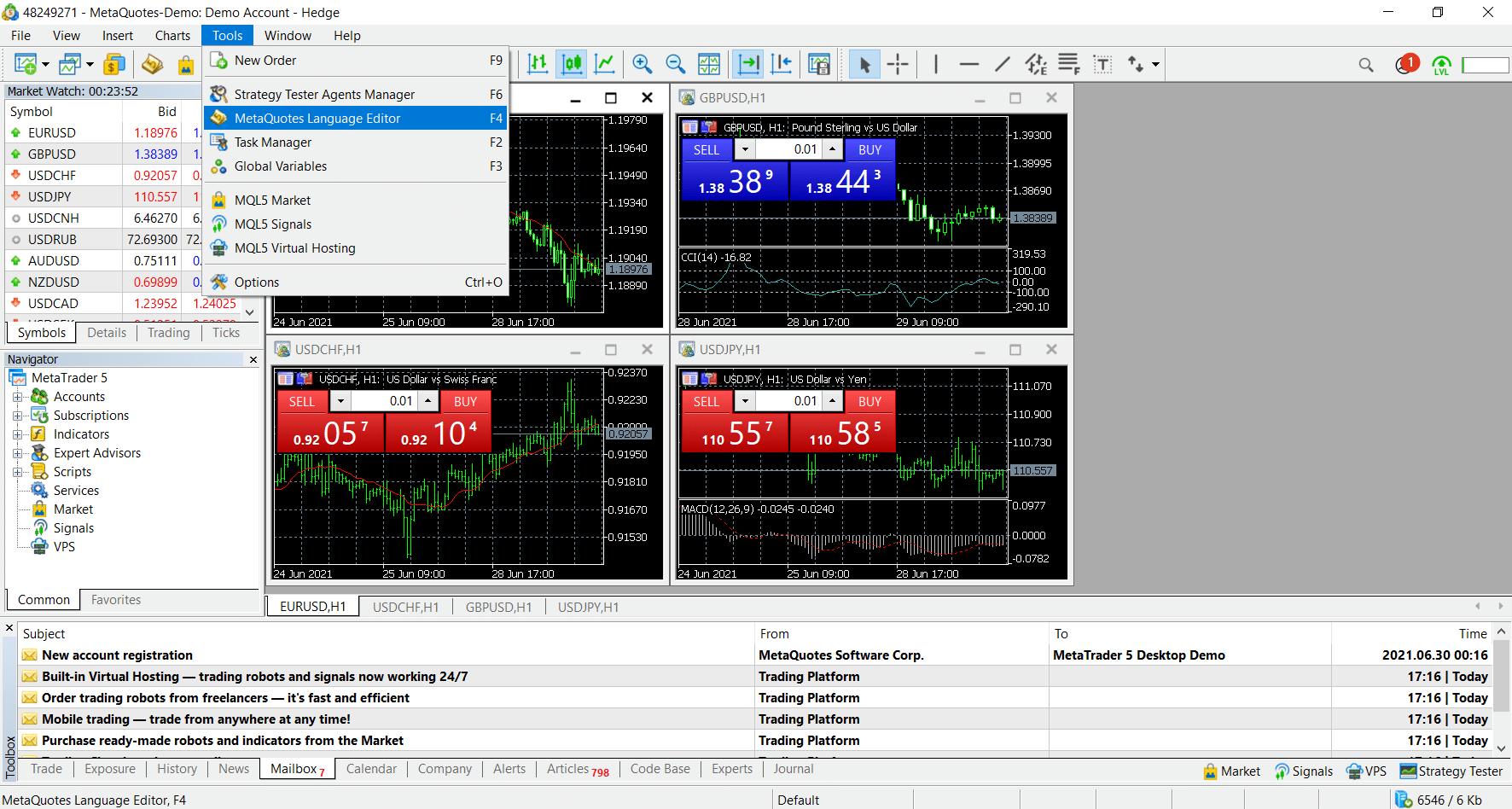This screenshot has width=1512, height=809.
Task: Click the Symbols dollar-coins toolbar icon
Action: click(x=114, y=64)
